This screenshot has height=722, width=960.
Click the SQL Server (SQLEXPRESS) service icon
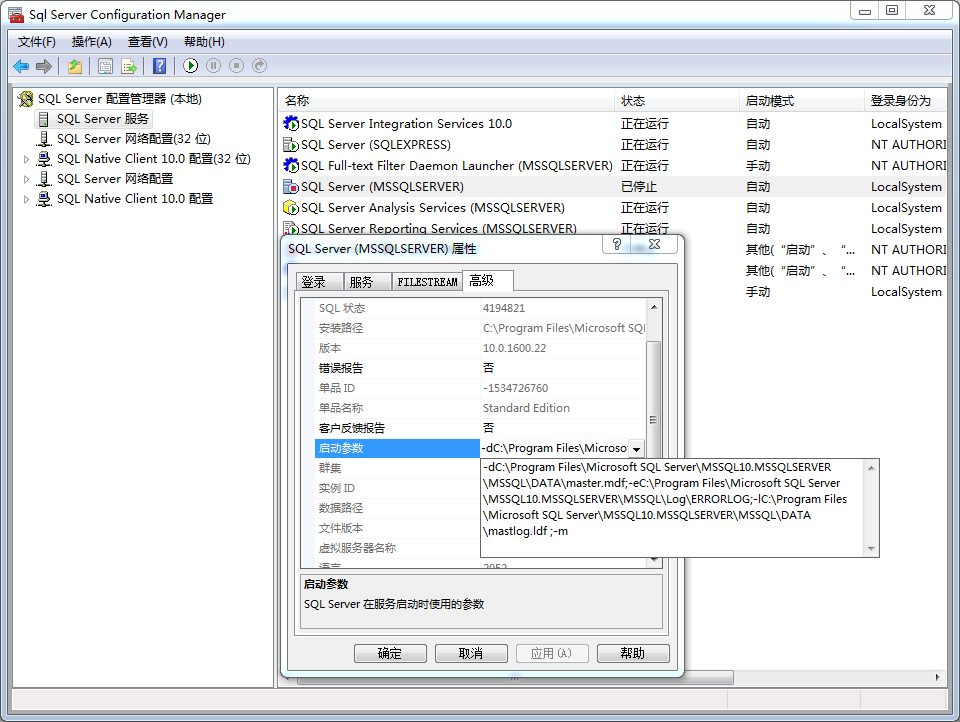click(291, 145)
